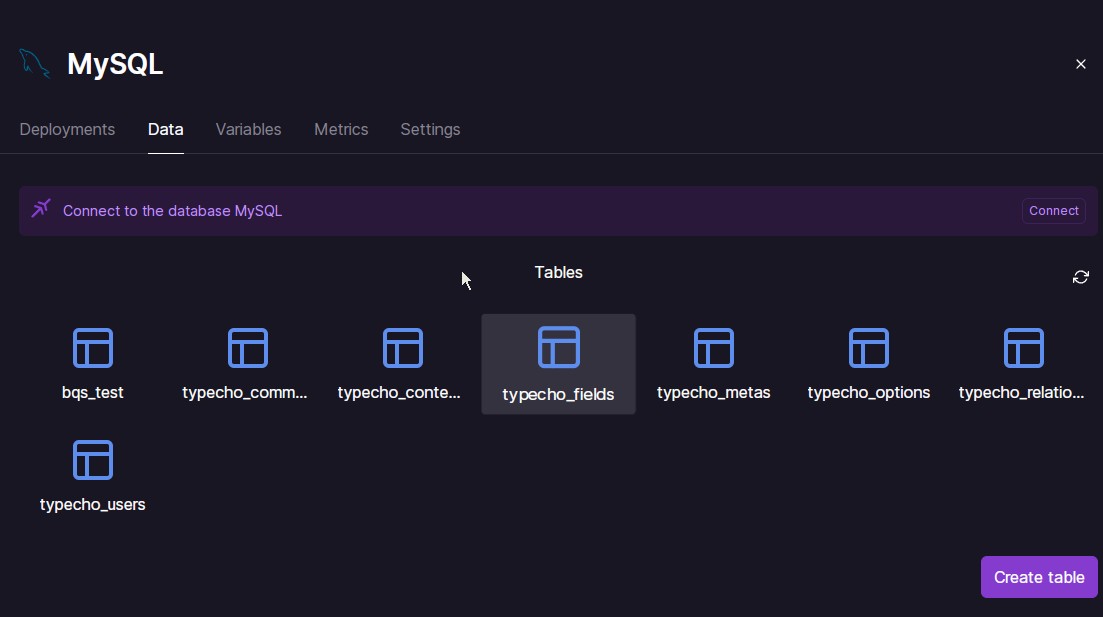Close the MySQL panel
The height and width of the screenshot is (617, 1103).
click(x=1080, y=64)
